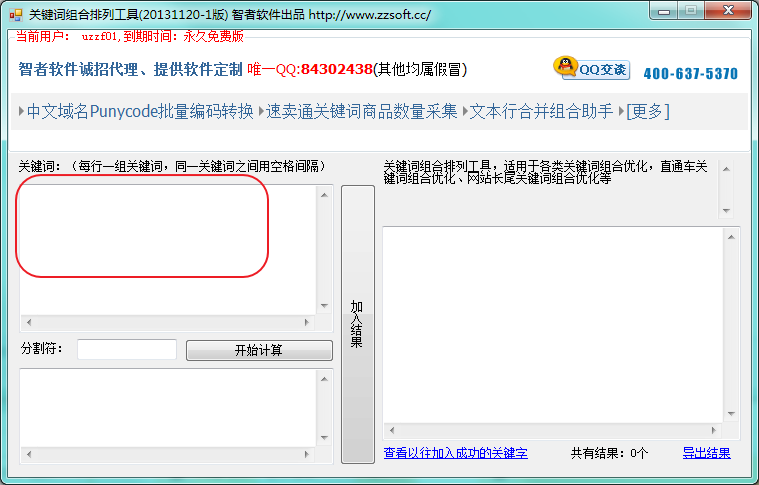The width and height of the screenshot is (759, 485).
Task: Click the application icon in title bar
Action: (x=16, y=15)
